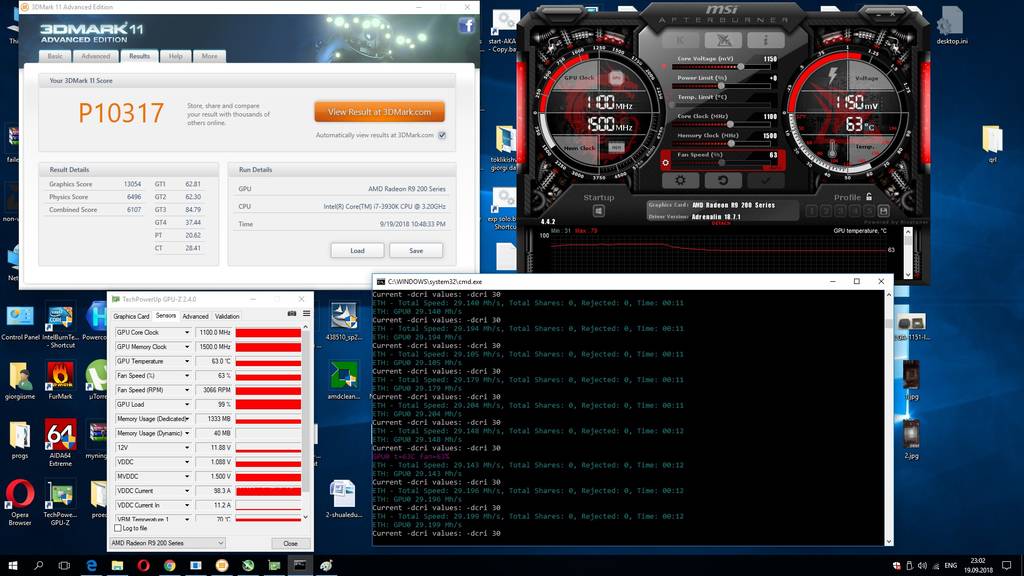This screenshot has width=1024, height=576.
Task: Open AMD Radeon R9 200 Series GPU selector
Action: tap(167, 543)
